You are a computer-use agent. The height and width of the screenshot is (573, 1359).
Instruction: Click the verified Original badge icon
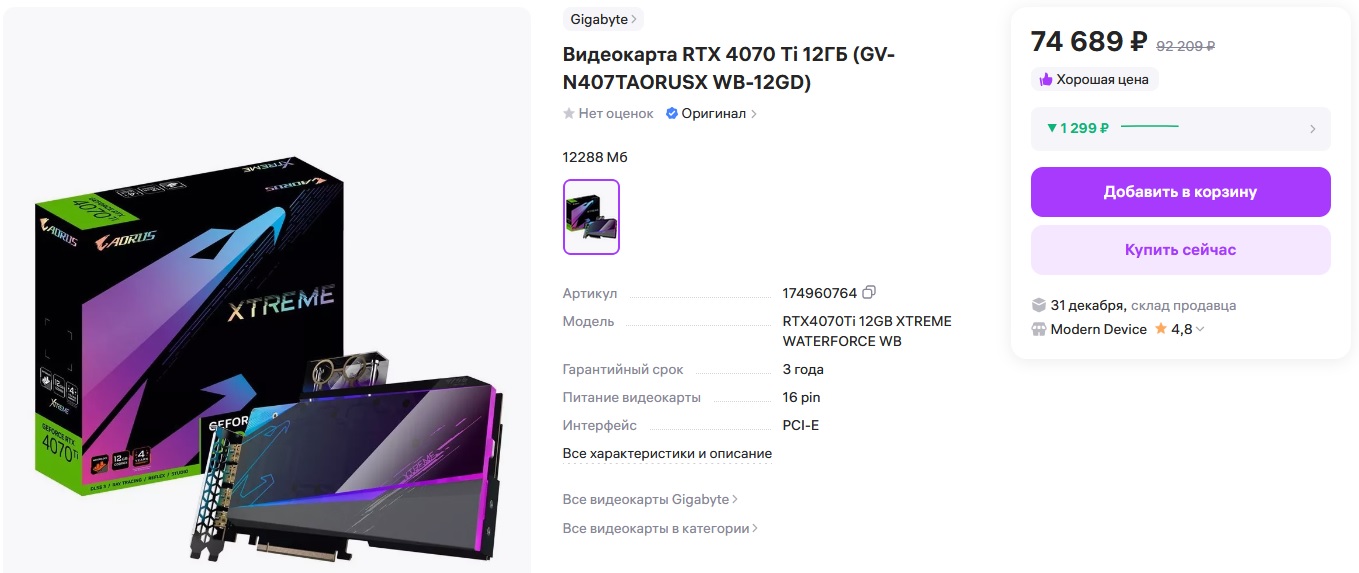[672, 113]
